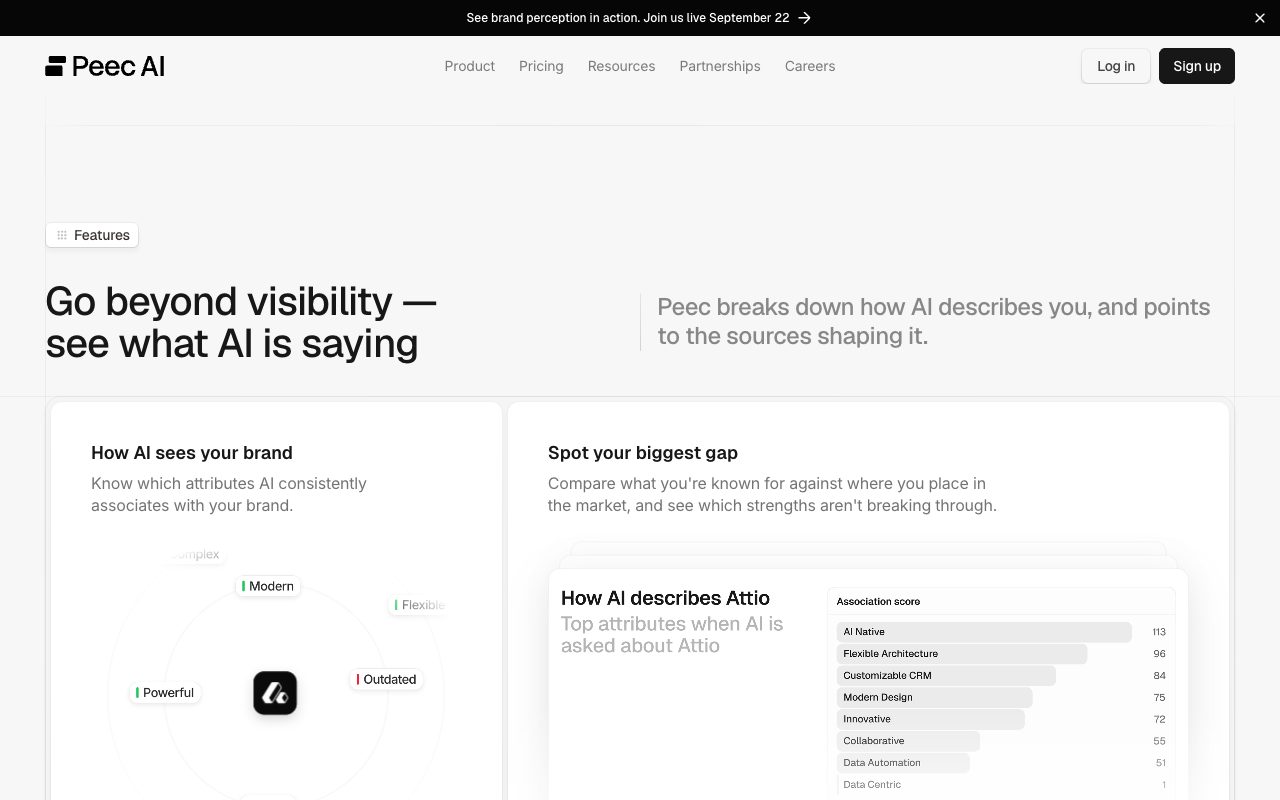The width and height of the screenshot is (1280, 800).
Task: Click the score value 113
Action: [x=1159, y=632]
